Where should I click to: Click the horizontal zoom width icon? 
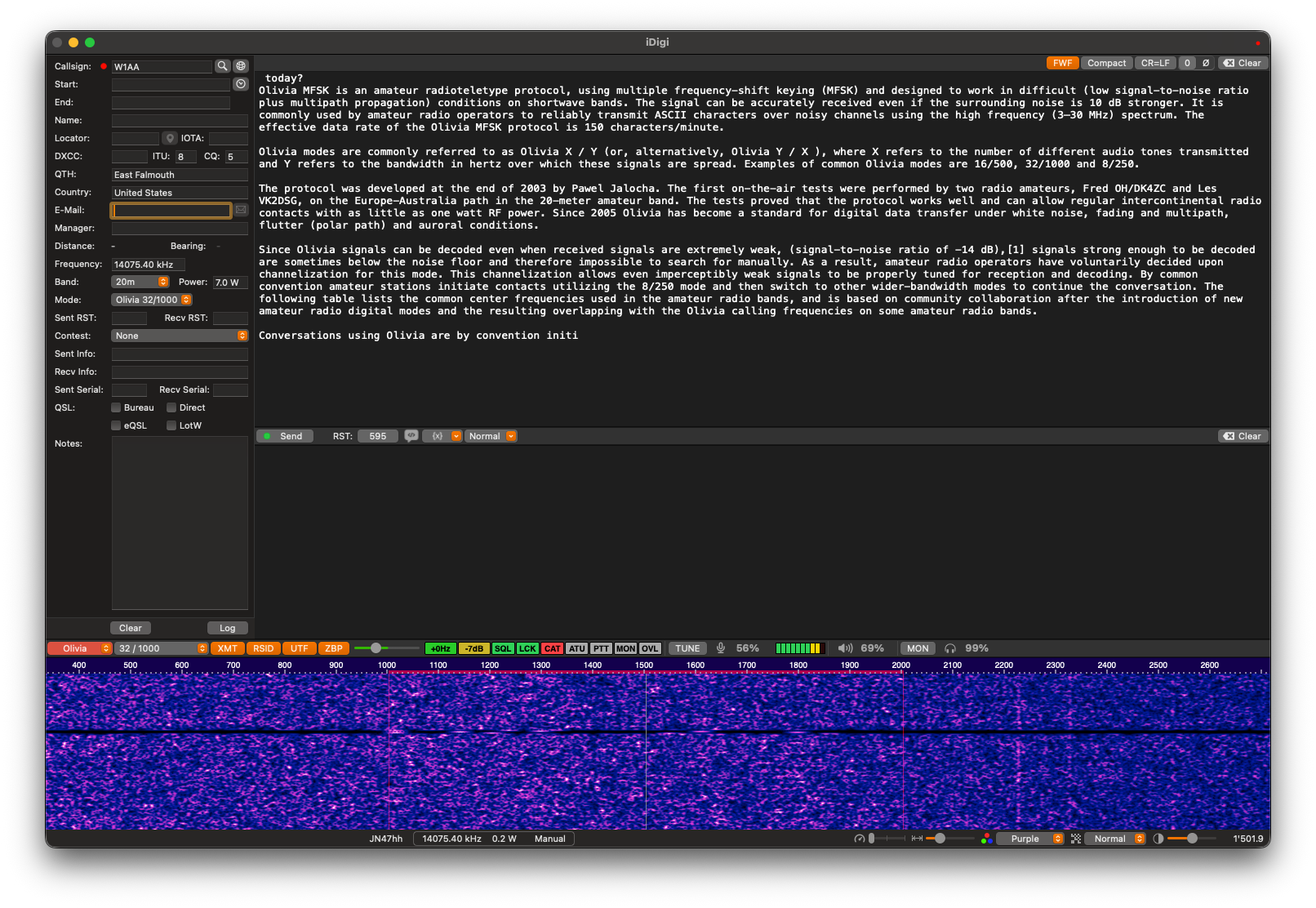point(917,839)
